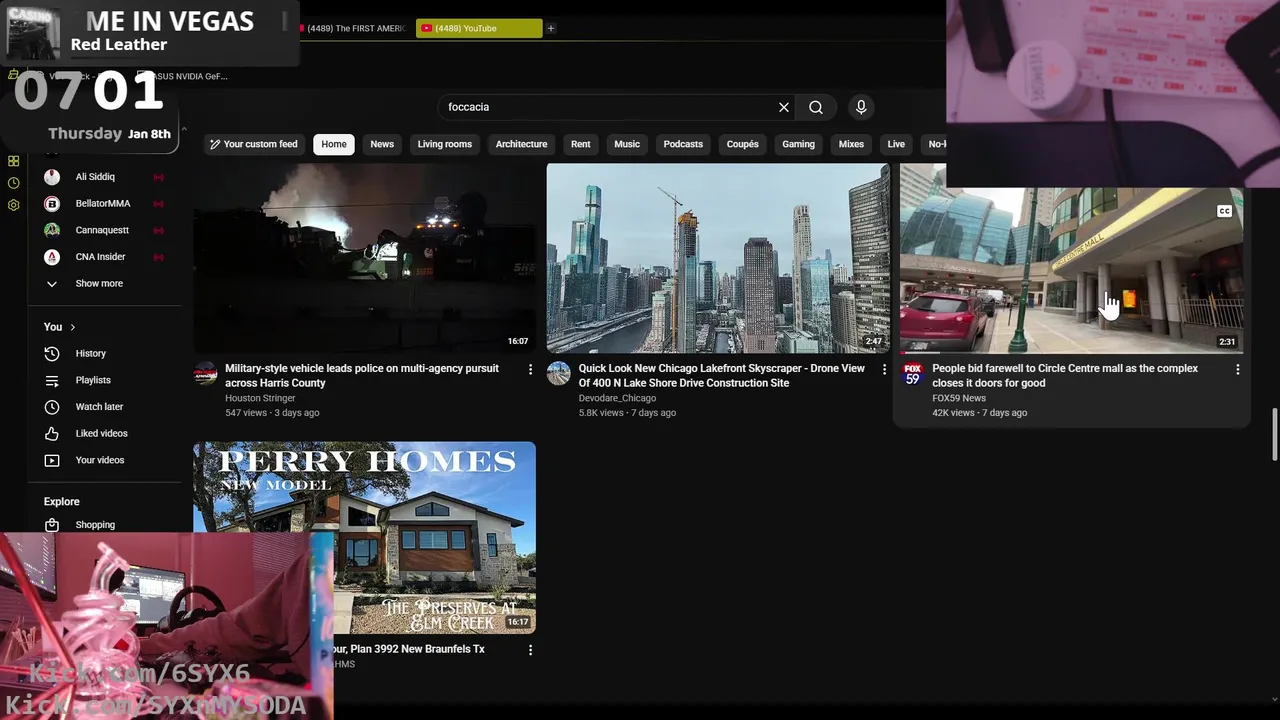Visit Devodare_Chicago channel name link
Image resolution: width=1280 pixels, height=720 pixels.
(x=617, y=398)
